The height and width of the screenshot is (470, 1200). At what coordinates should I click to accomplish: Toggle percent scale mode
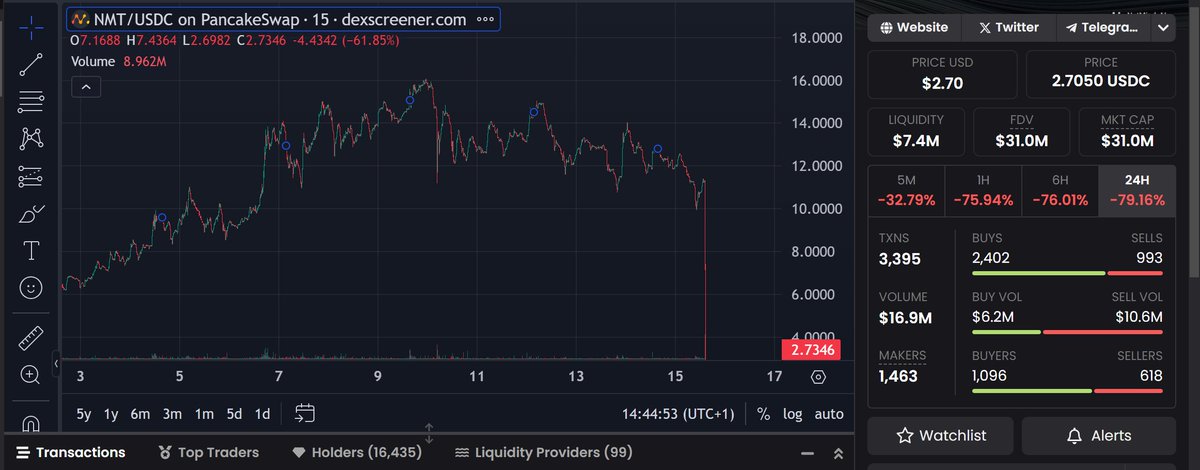[764, 414]
